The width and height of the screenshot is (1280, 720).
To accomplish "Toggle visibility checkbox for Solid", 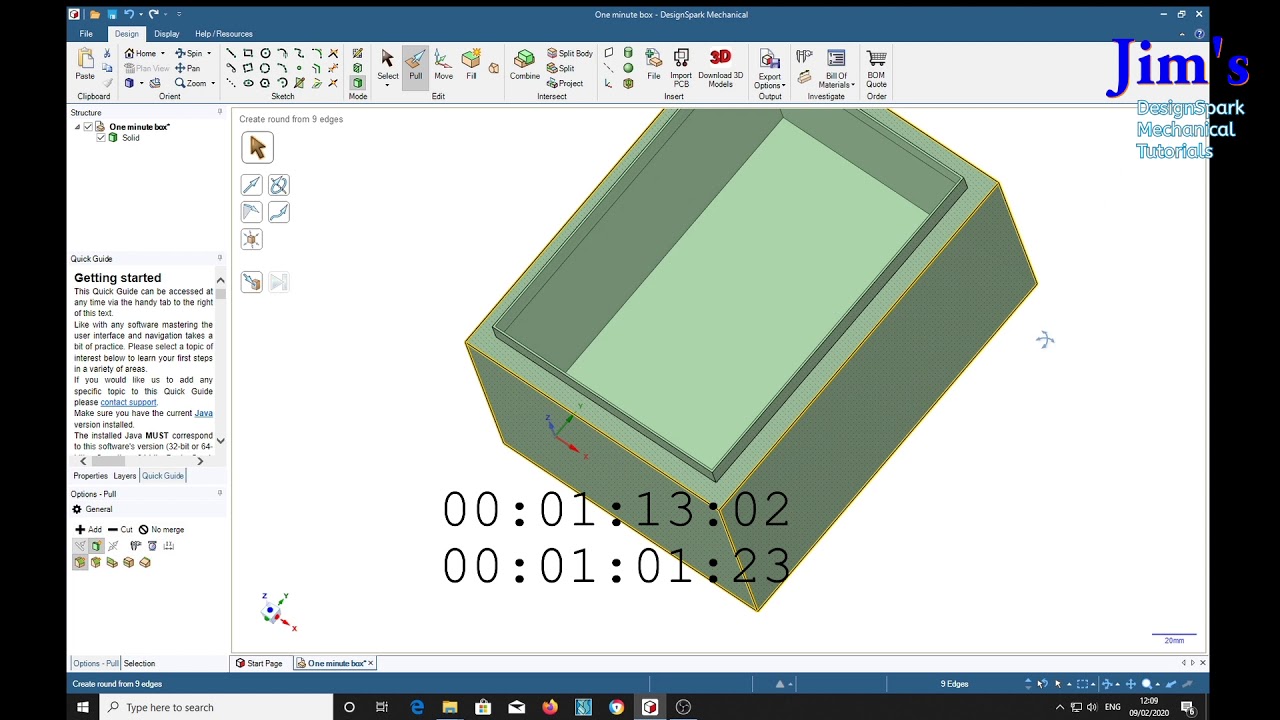I will (x=100, y=137).
